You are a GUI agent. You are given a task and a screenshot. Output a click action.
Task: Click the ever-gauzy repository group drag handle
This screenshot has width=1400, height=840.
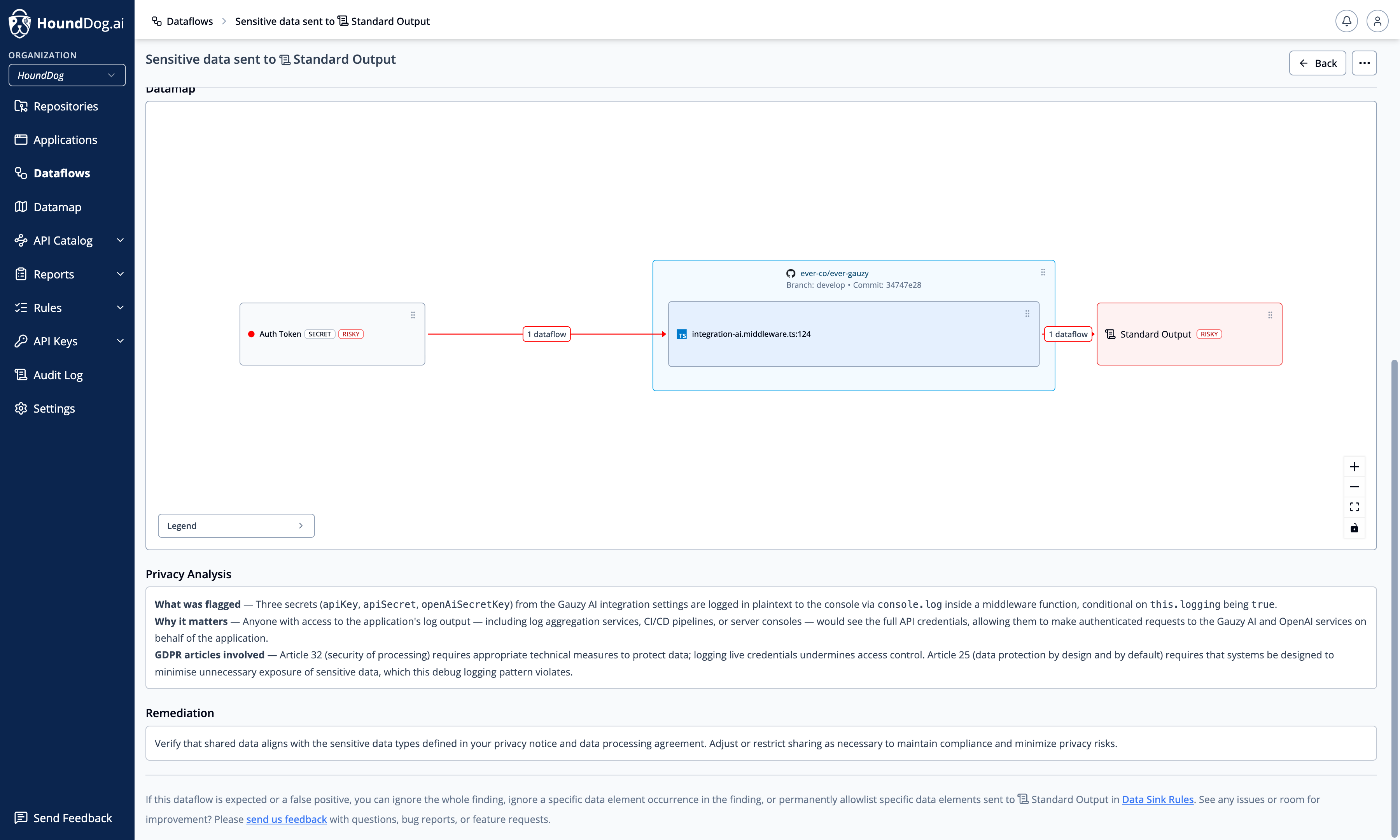coord(1043,272)
